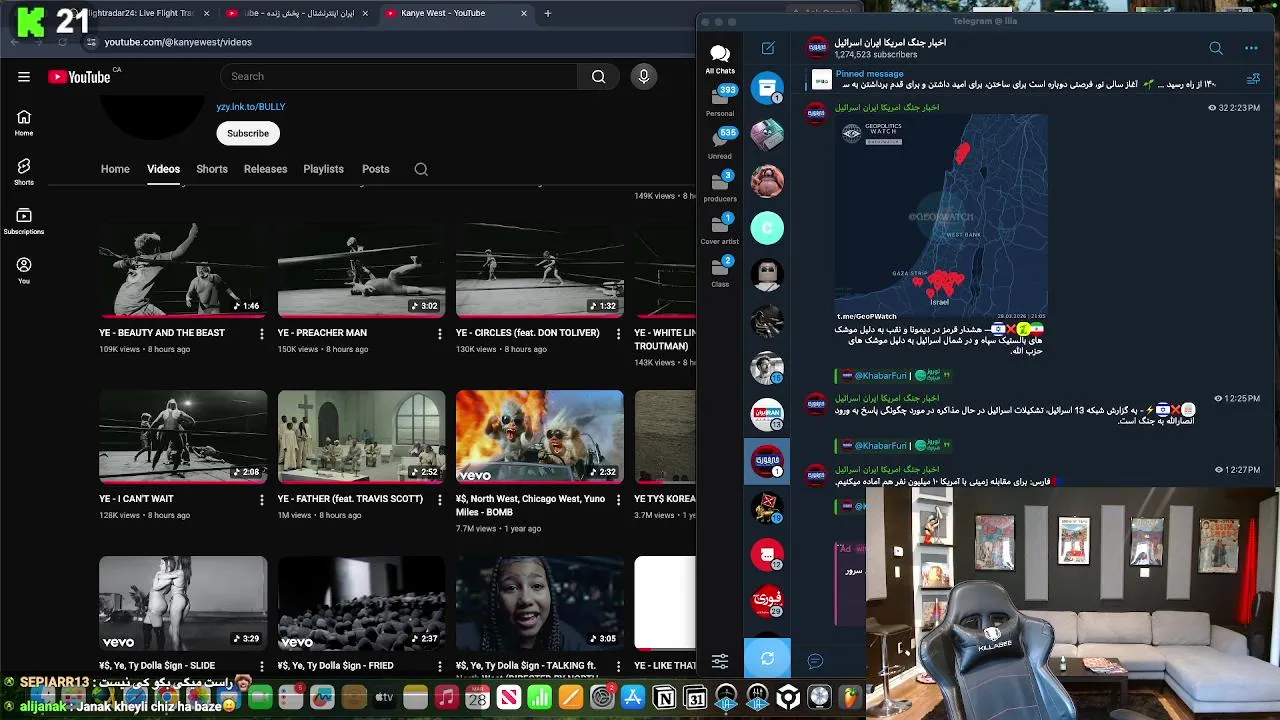Play YE - FATHER (feat. TRAVIS SCOTT) thumbnail
Viewport: 1280px width, 720px height.
click(361, 436)
